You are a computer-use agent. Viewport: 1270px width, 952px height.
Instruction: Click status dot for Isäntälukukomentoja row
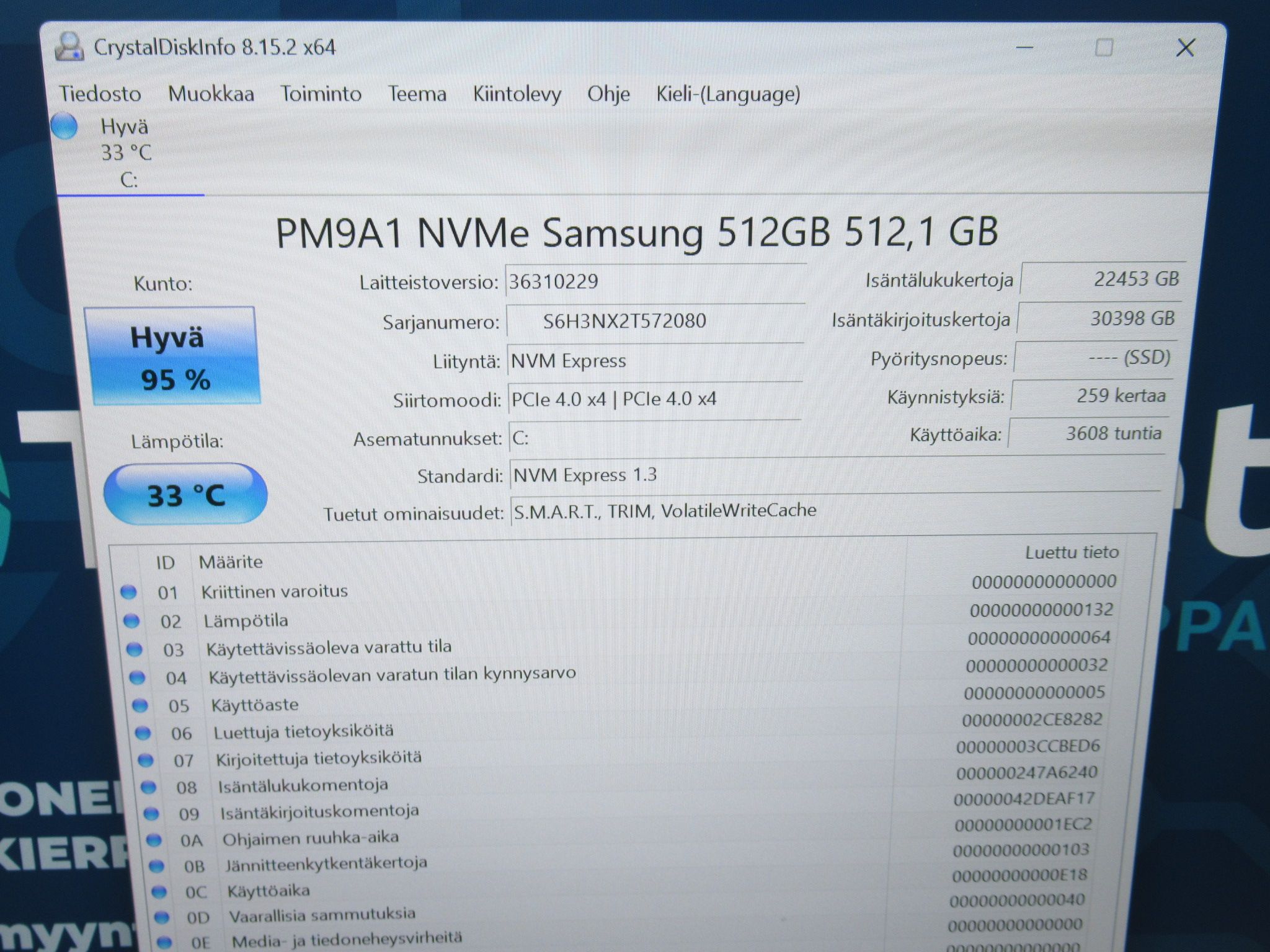pyautogui.click(x=148, y=787)
